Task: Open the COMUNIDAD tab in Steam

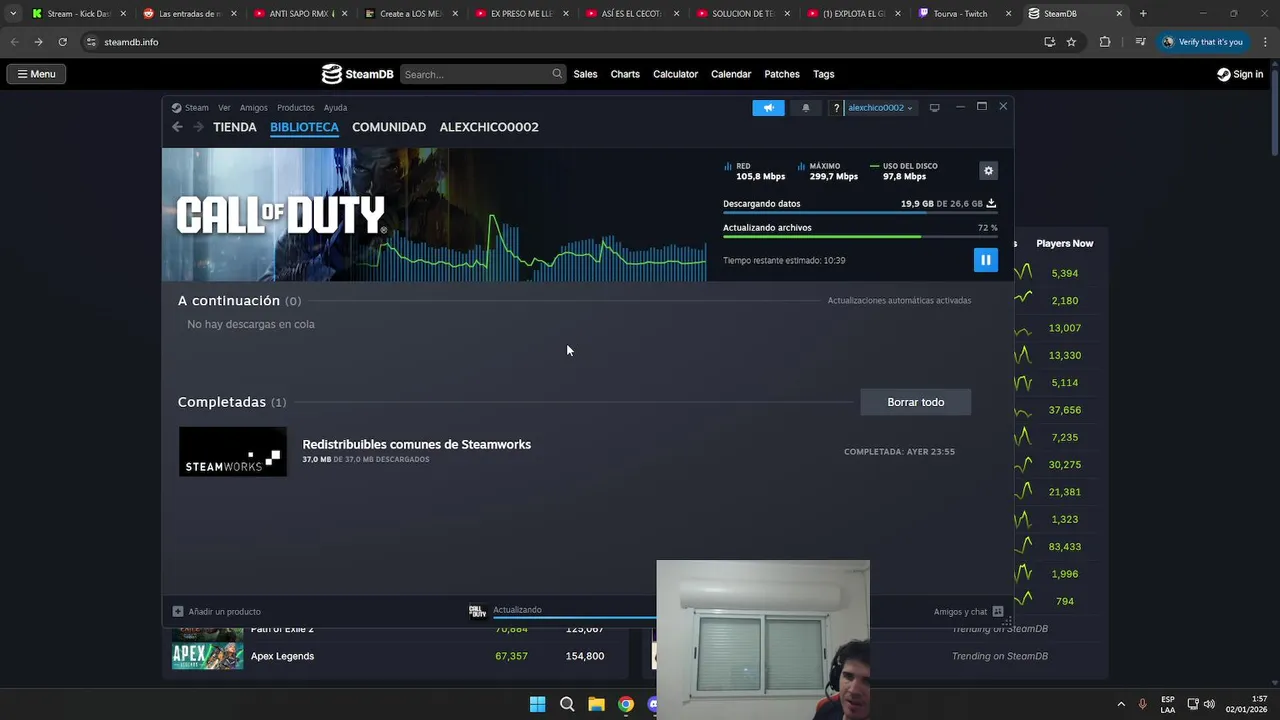Action: (389, 127)
